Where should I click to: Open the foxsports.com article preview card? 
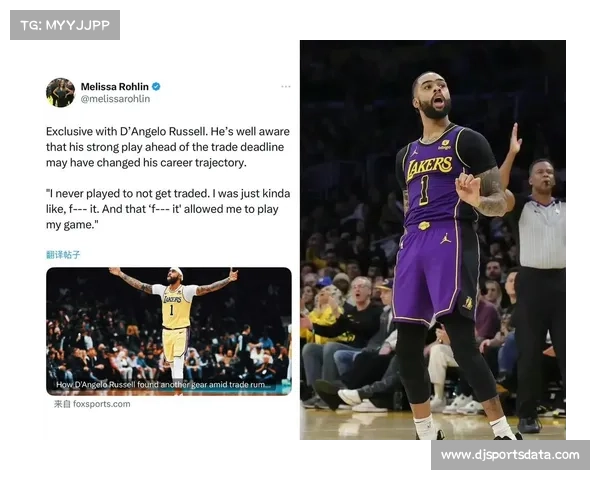coord(169,331)
